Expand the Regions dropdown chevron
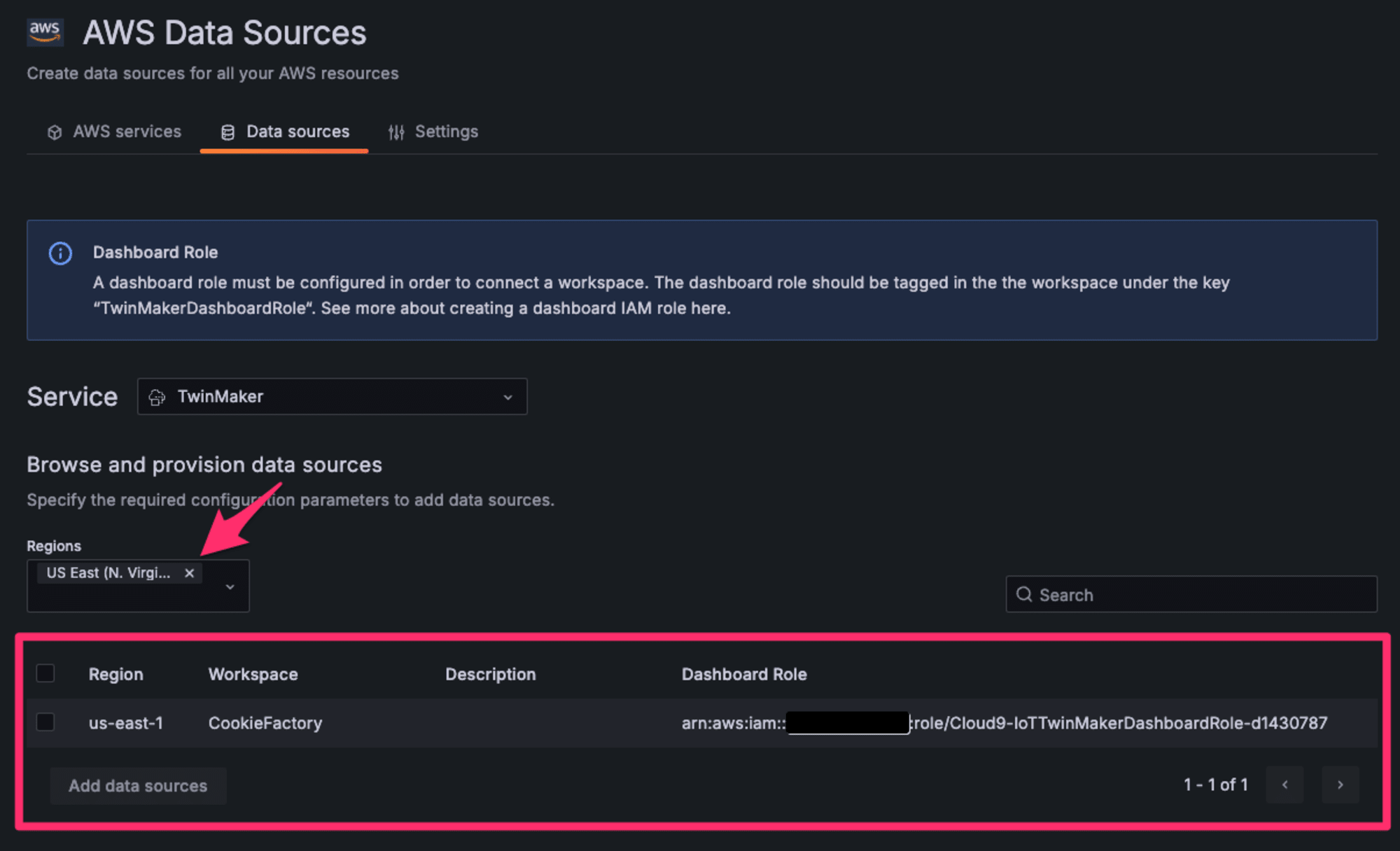This screenshot has width=1400, height=851. click(230, 586)
